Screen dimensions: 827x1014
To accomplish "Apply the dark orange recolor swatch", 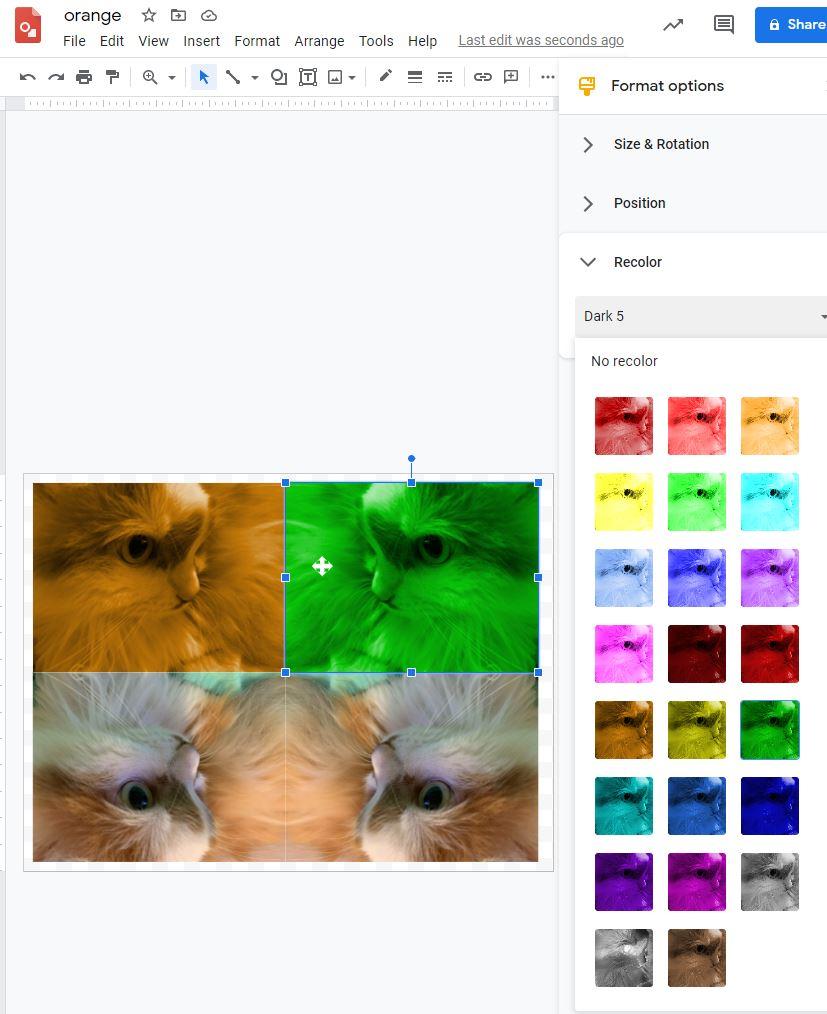I will [623, 729].
